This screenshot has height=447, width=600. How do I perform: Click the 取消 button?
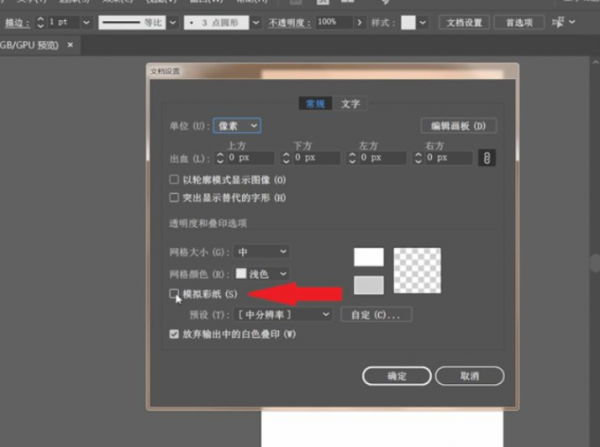(470, 376)
